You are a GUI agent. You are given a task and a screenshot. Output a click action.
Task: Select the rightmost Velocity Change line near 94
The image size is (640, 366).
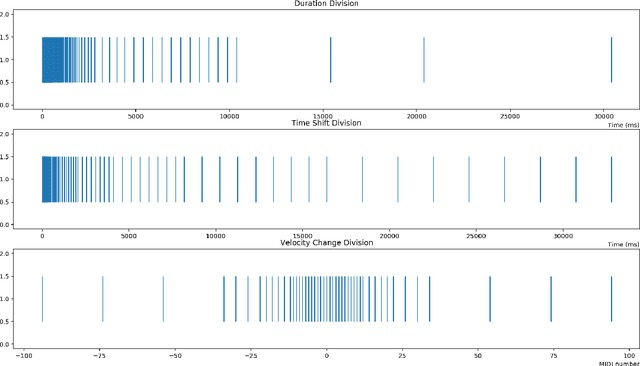point(611,299)
